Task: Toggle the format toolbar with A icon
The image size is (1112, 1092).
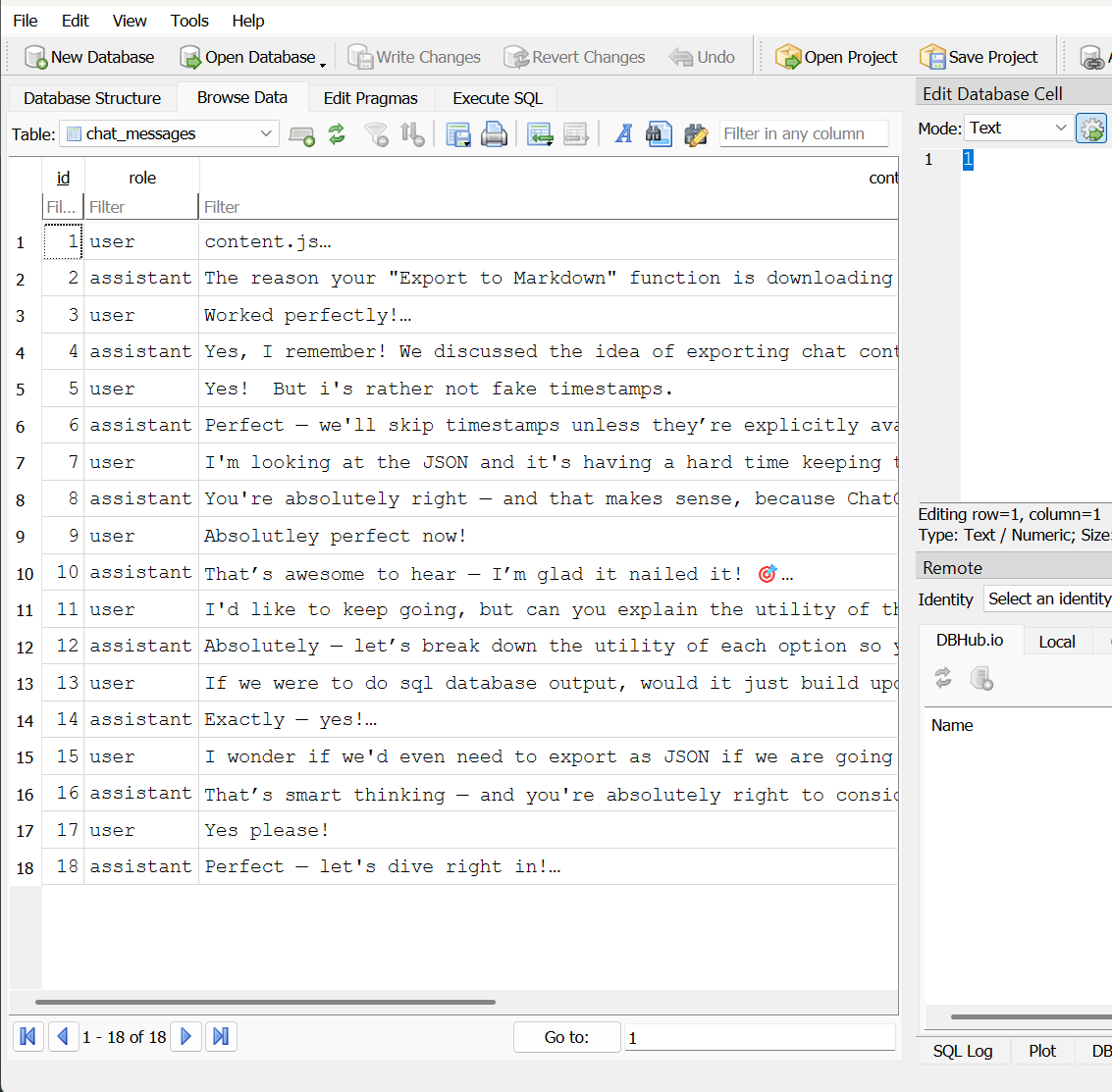Action: [x=623, y=134]
